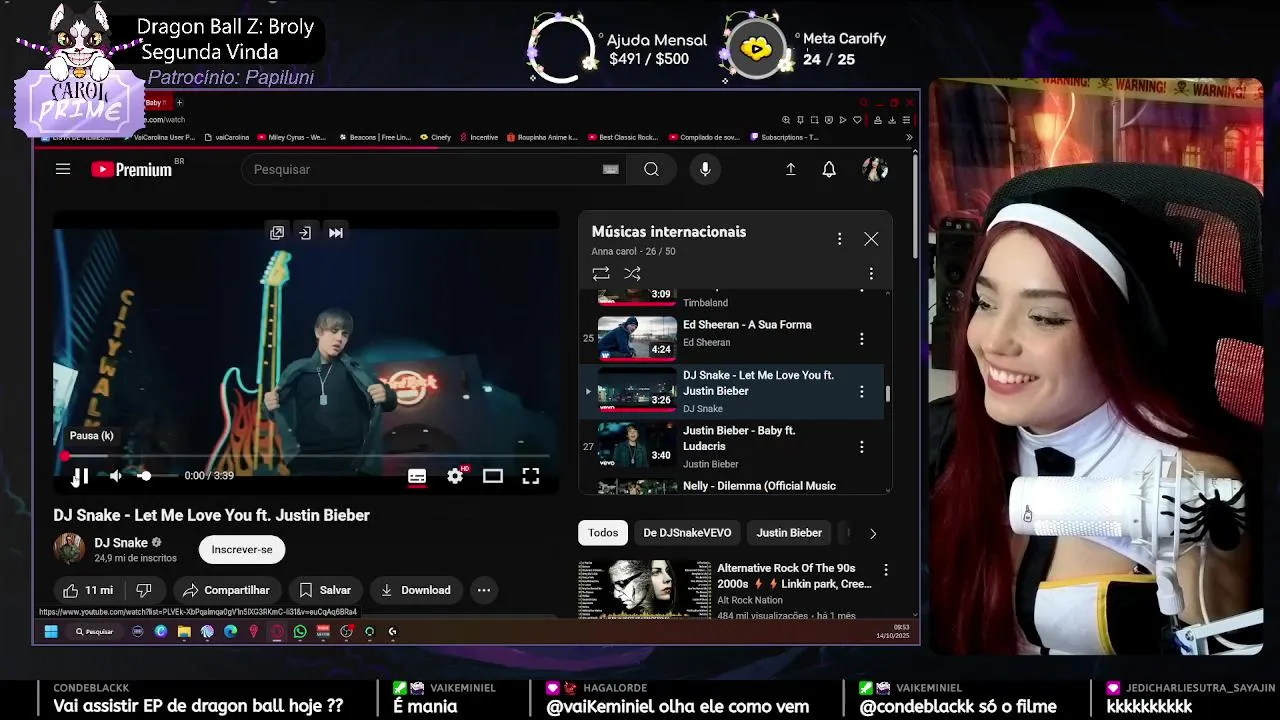Expand hidden bookmarks chevron
The image size is (1280, 720).
(909, 137)
